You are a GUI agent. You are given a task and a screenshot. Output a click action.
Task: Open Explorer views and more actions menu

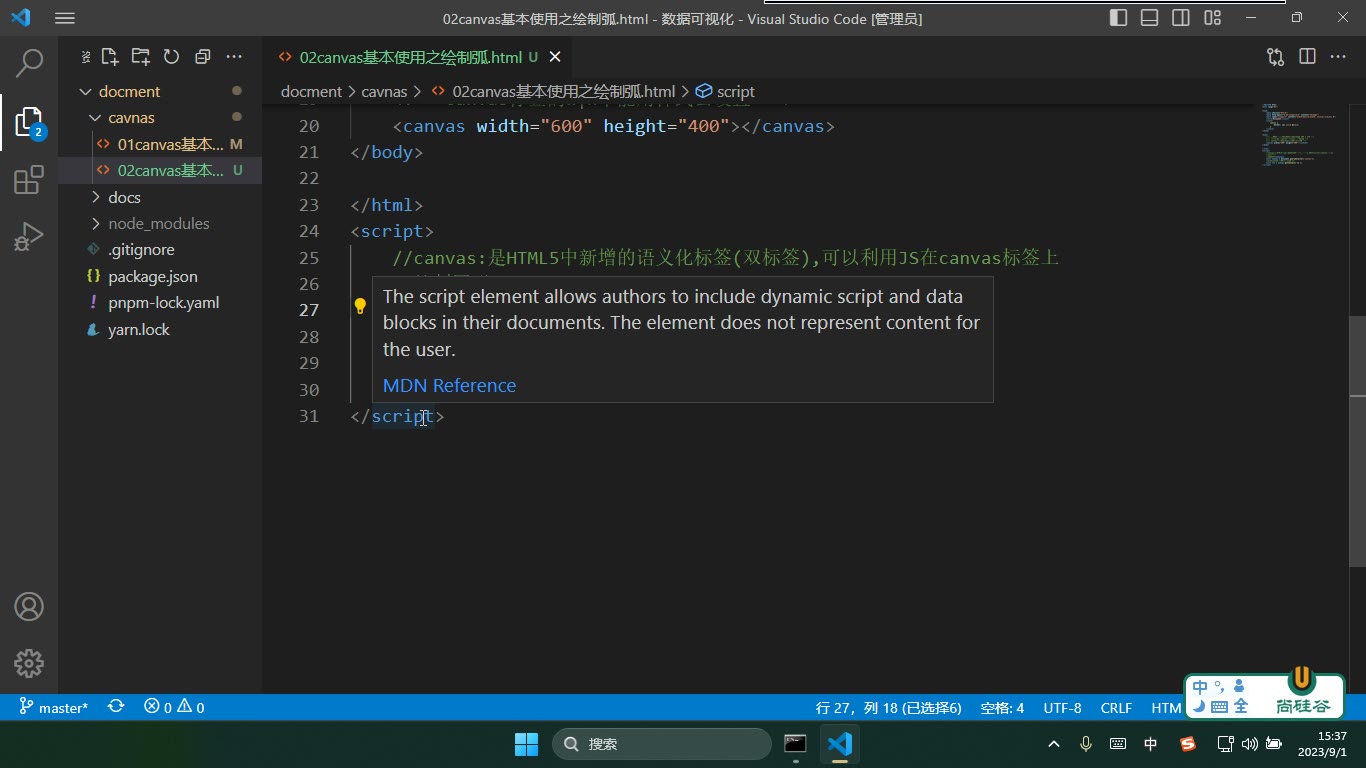click(234, 57)
